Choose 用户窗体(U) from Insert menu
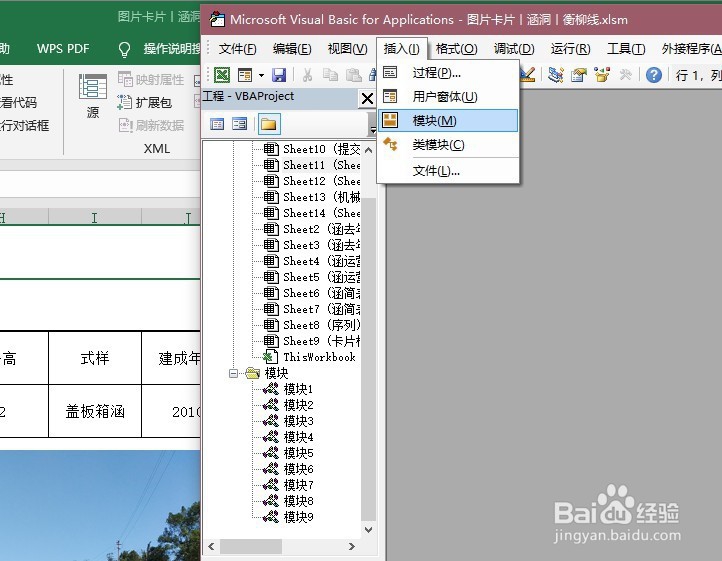The width and height of the screenshot is (722, 561). [448, 97]
